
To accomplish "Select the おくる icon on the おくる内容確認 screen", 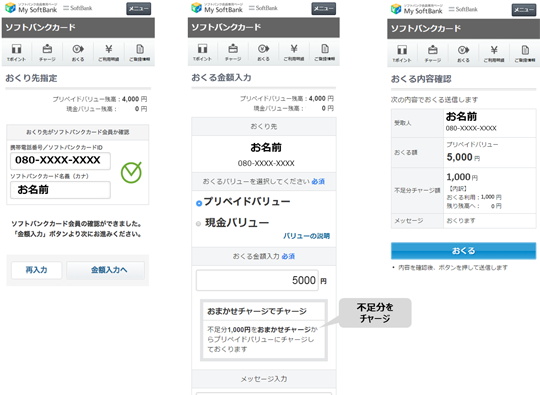I will tap(464, 53).
